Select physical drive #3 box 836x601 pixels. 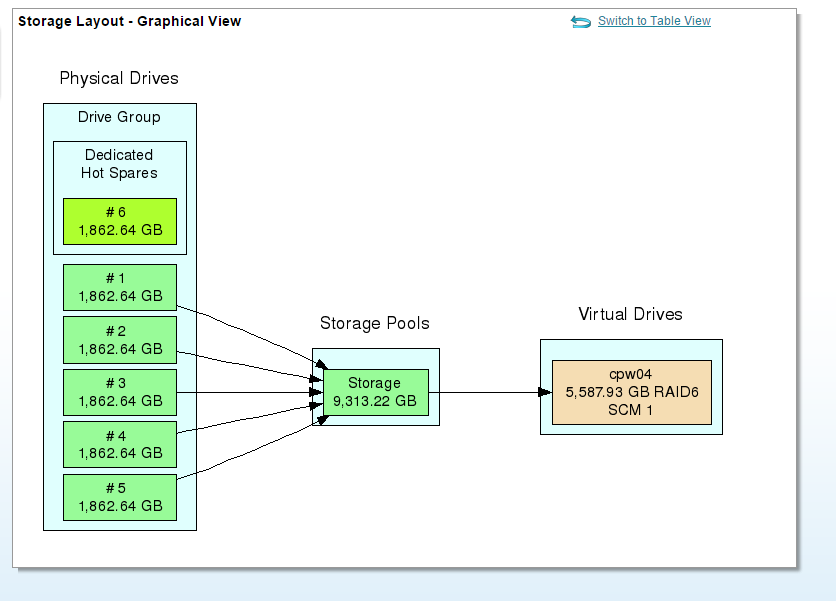coord(120,392)
